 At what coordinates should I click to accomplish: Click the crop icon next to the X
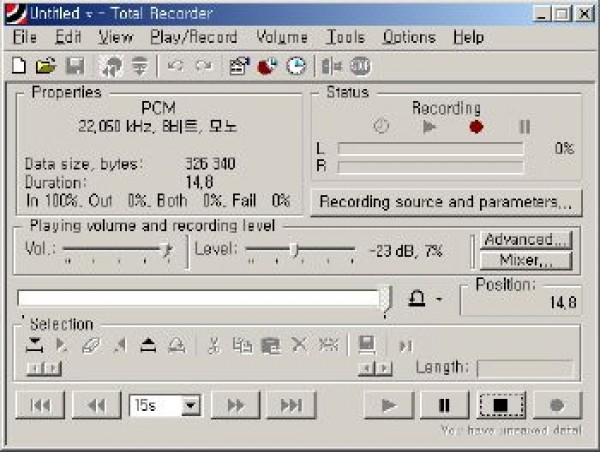pos(328,344)
